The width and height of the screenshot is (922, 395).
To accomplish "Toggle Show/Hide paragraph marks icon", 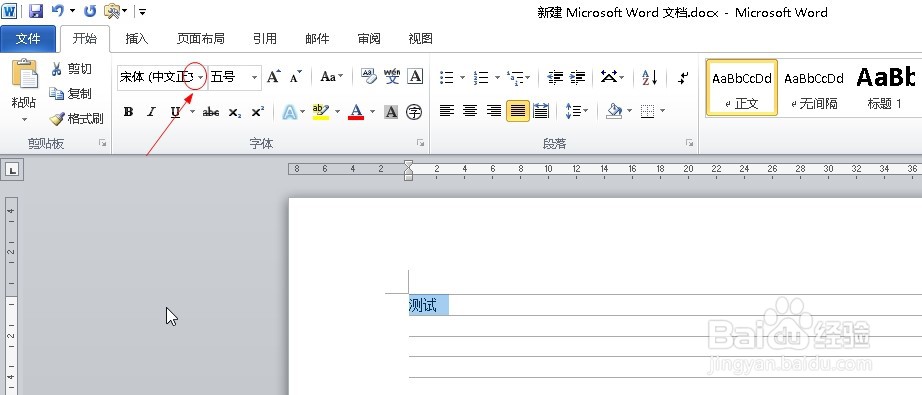I will click(x=683, y=77).
